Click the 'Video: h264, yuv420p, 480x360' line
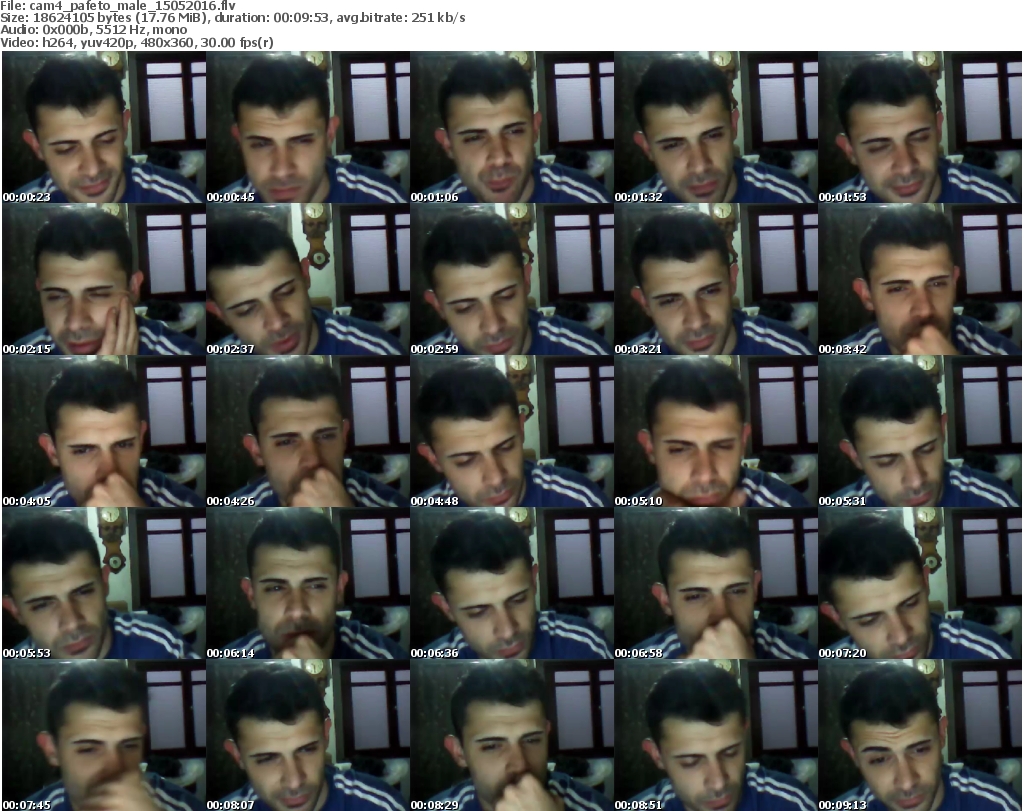Screen dimensions: 1024x811 137,42
